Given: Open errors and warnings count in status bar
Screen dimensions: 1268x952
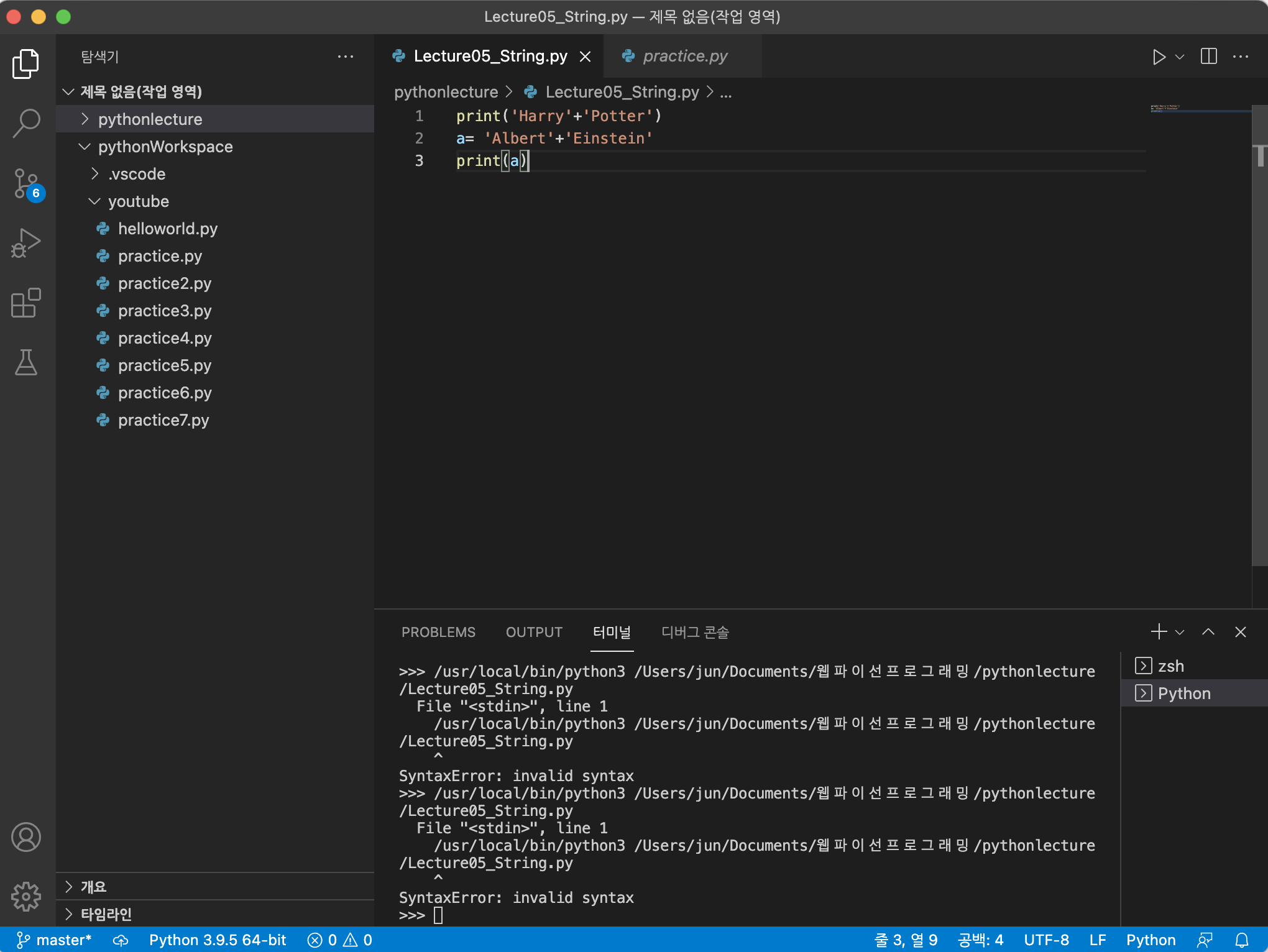Looking at the screenshot, I should 340,940.
